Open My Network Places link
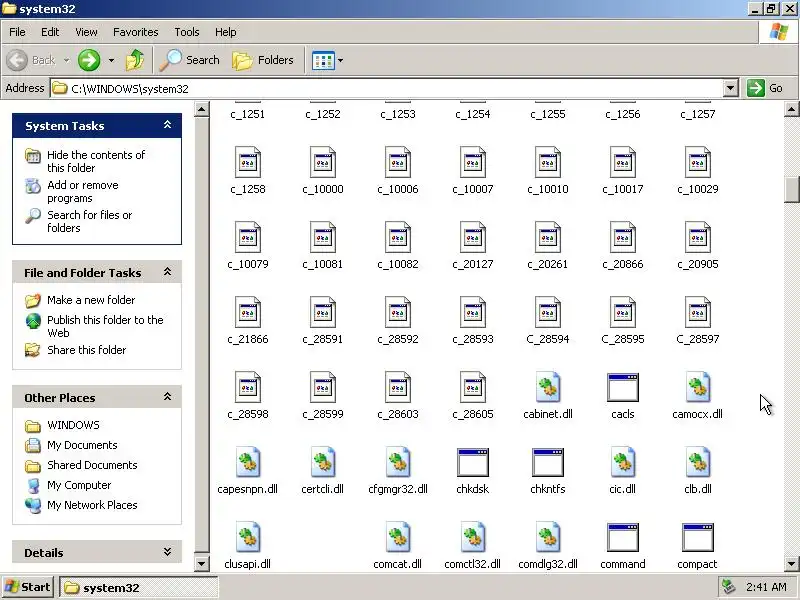800x600 pixels. point(92,505)
